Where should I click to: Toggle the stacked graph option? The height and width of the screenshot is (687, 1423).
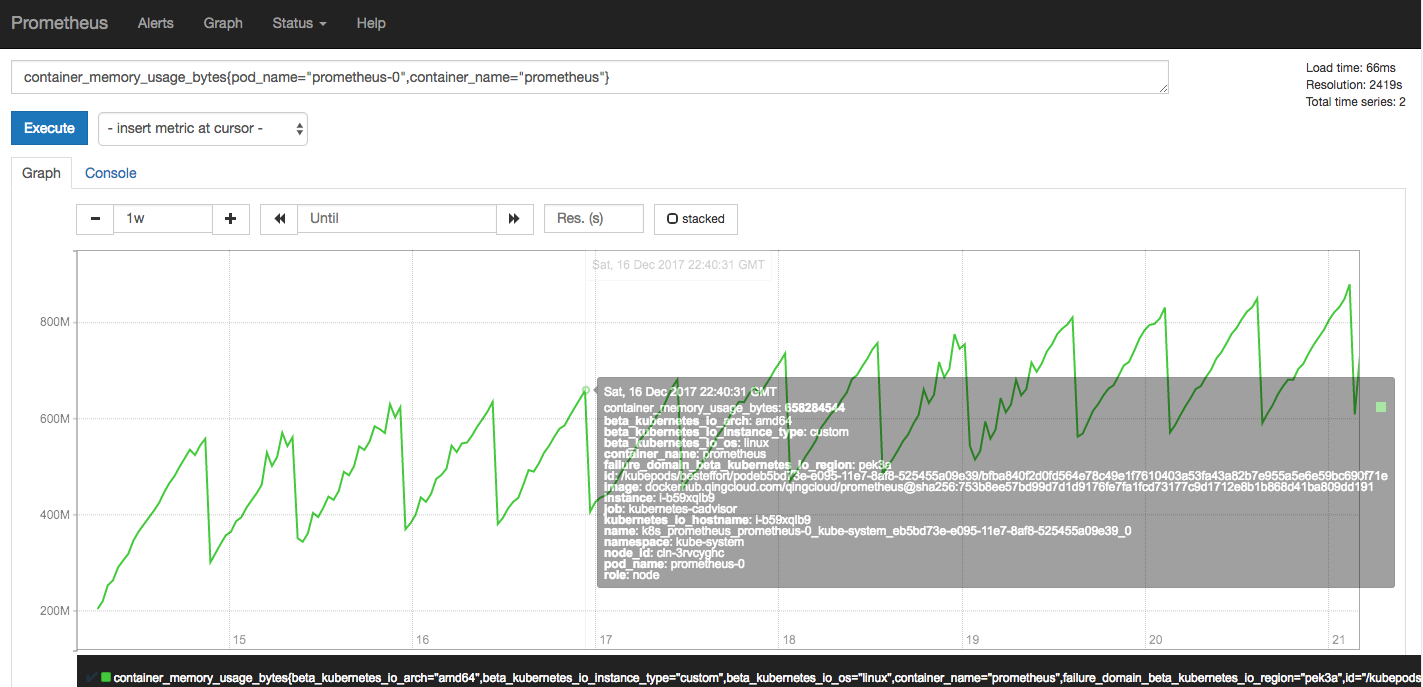[x=695, y=219]
